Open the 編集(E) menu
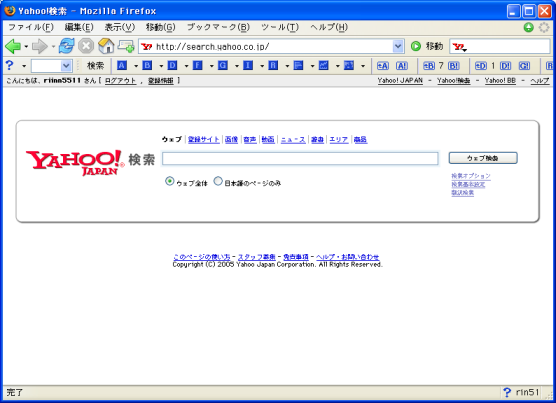Viewport: 556px width, 403px height. click(x=79, y=27)
